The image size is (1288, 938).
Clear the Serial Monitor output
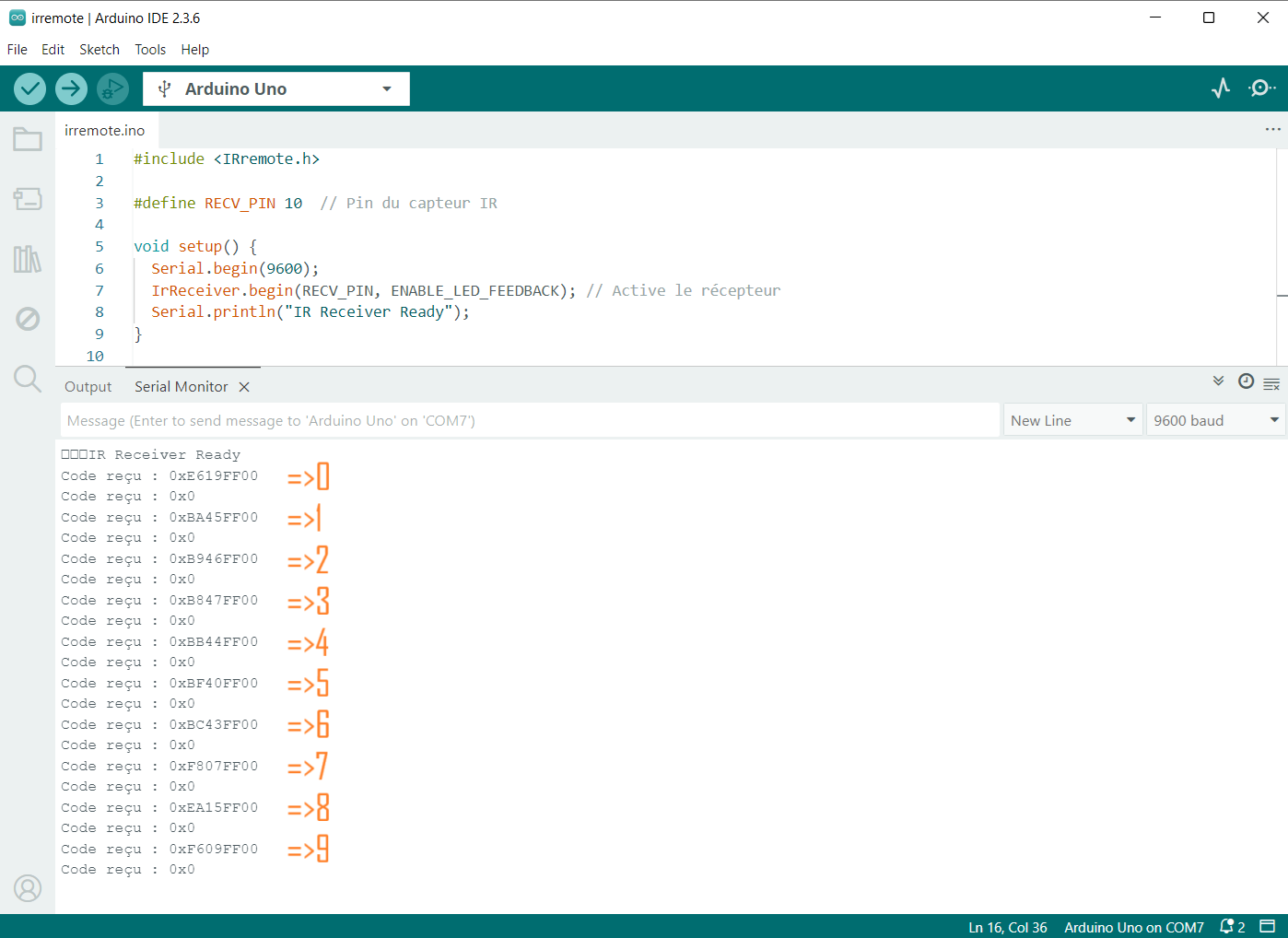[1271, 383]
